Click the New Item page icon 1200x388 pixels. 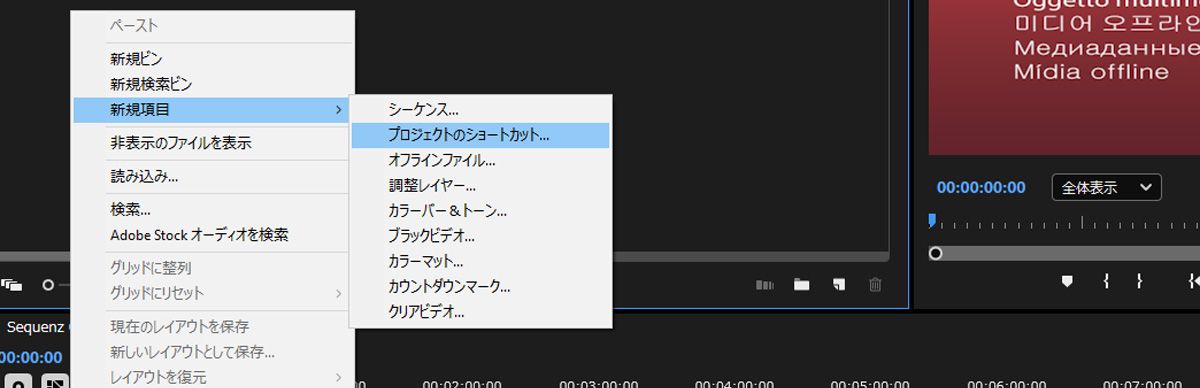(838, 285)
